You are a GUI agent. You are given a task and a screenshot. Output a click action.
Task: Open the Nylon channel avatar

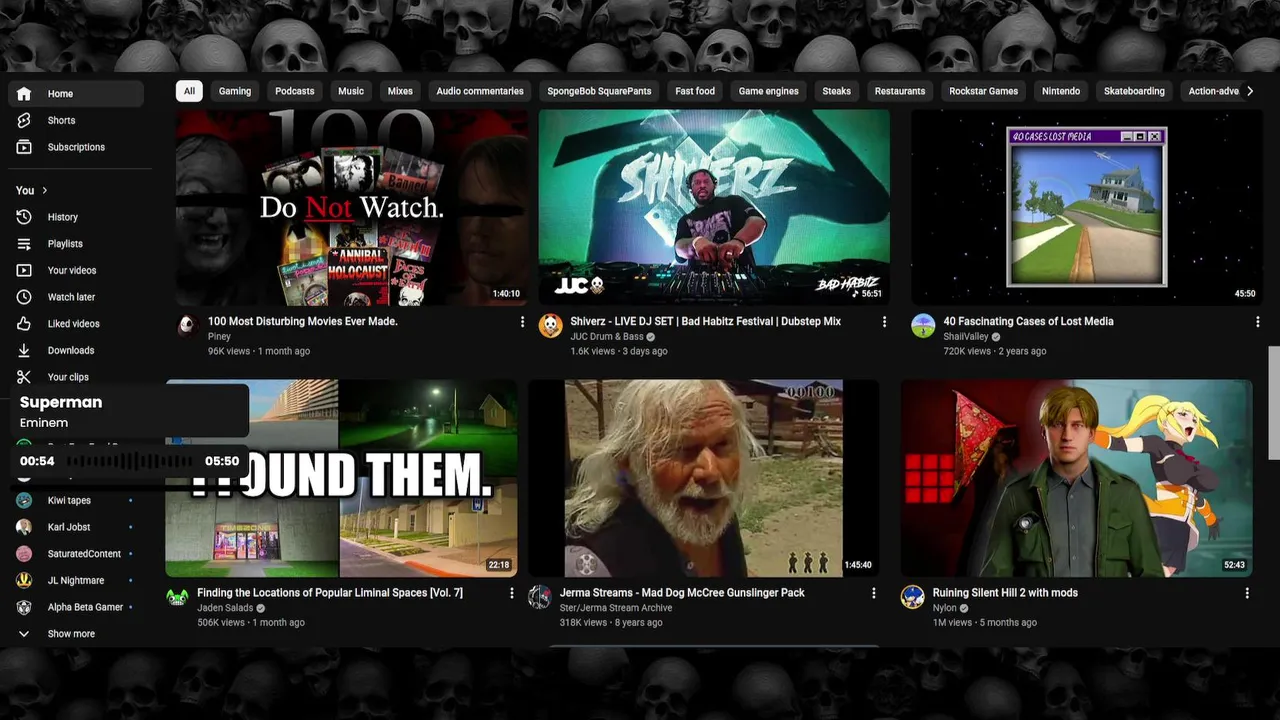click(x=913, y=597)
